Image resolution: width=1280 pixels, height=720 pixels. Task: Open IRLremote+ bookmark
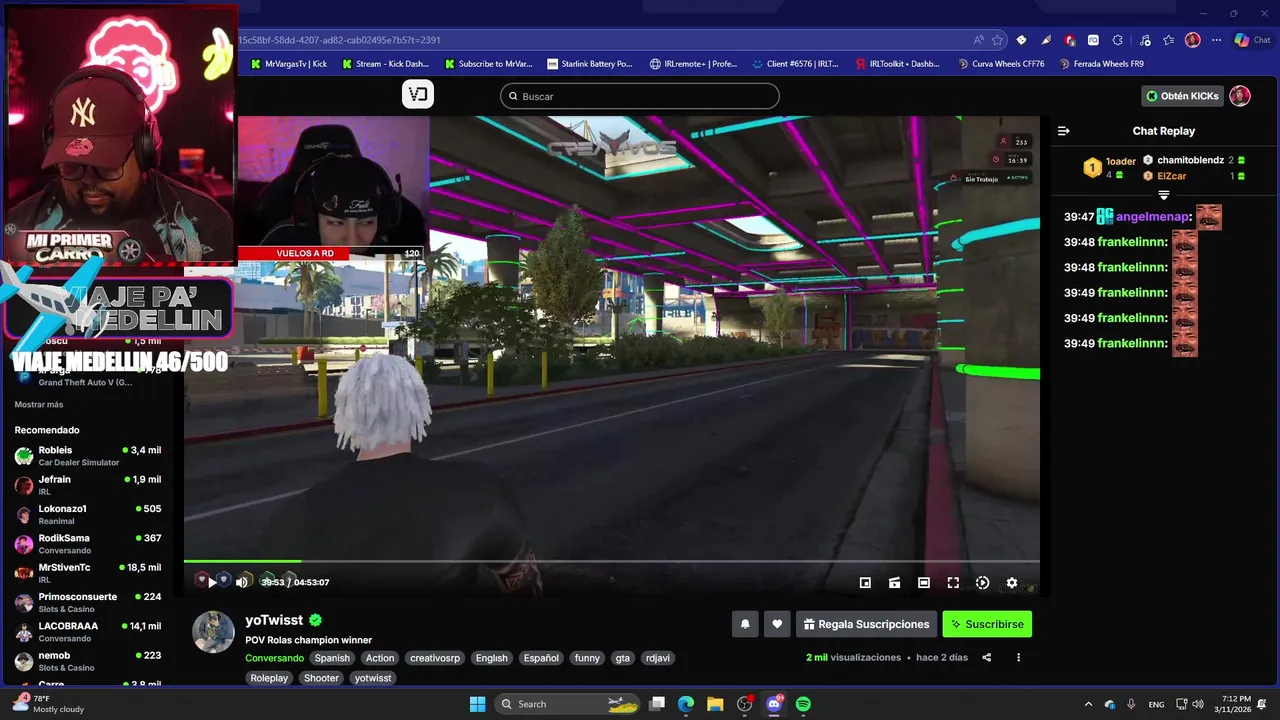pos(693,64)
